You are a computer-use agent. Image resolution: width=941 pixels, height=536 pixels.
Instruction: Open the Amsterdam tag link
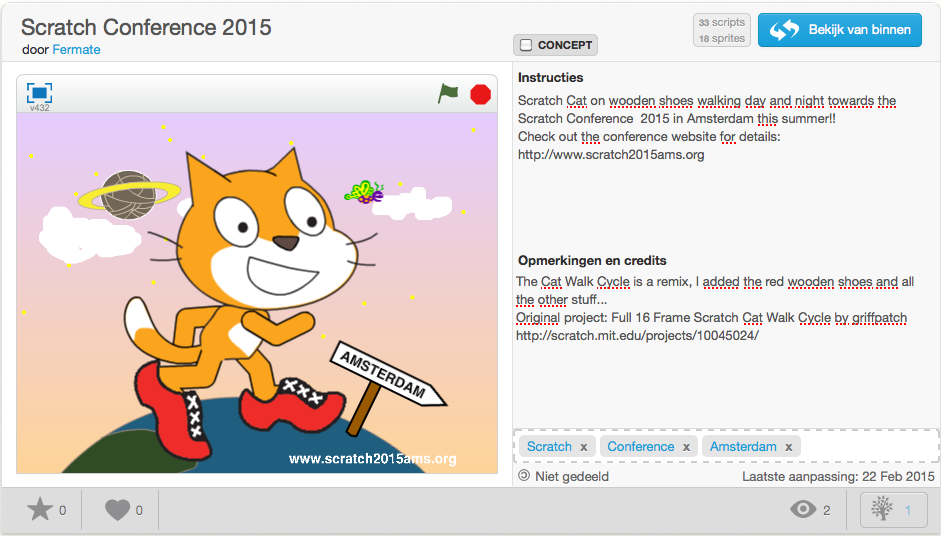pyautogui.click(x=743, y=447)
